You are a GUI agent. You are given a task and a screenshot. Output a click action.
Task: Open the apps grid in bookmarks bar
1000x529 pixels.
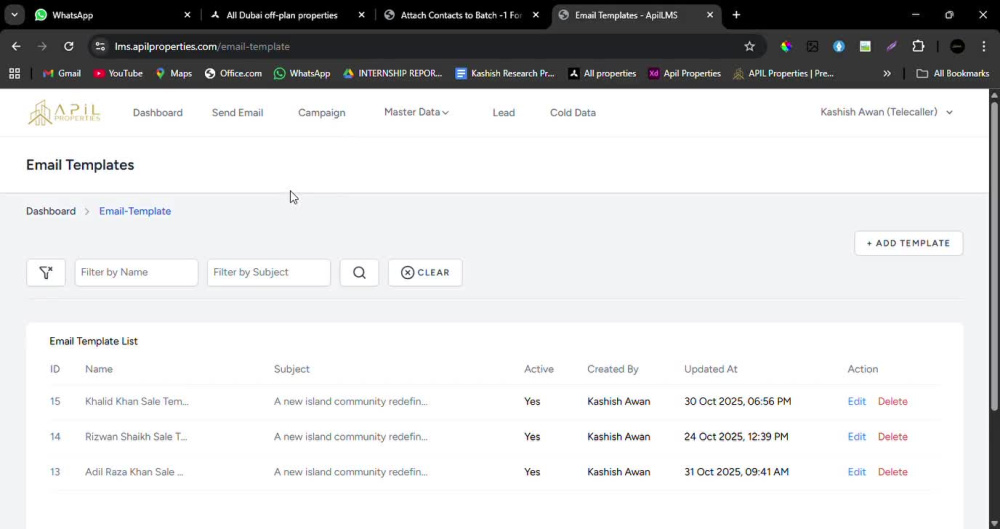pos(14,73)
